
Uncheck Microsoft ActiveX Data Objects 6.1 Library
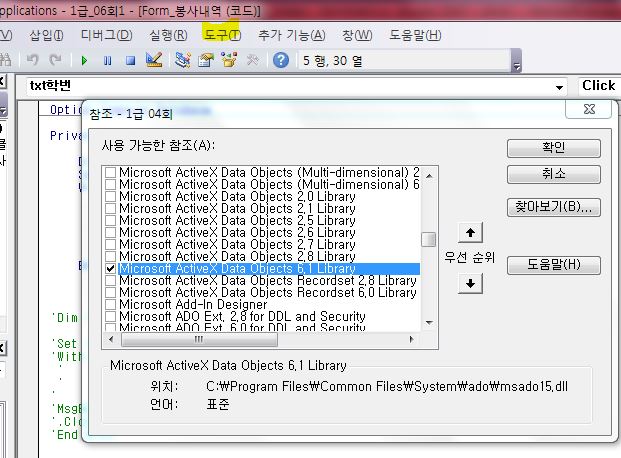[x=111, y=269]
